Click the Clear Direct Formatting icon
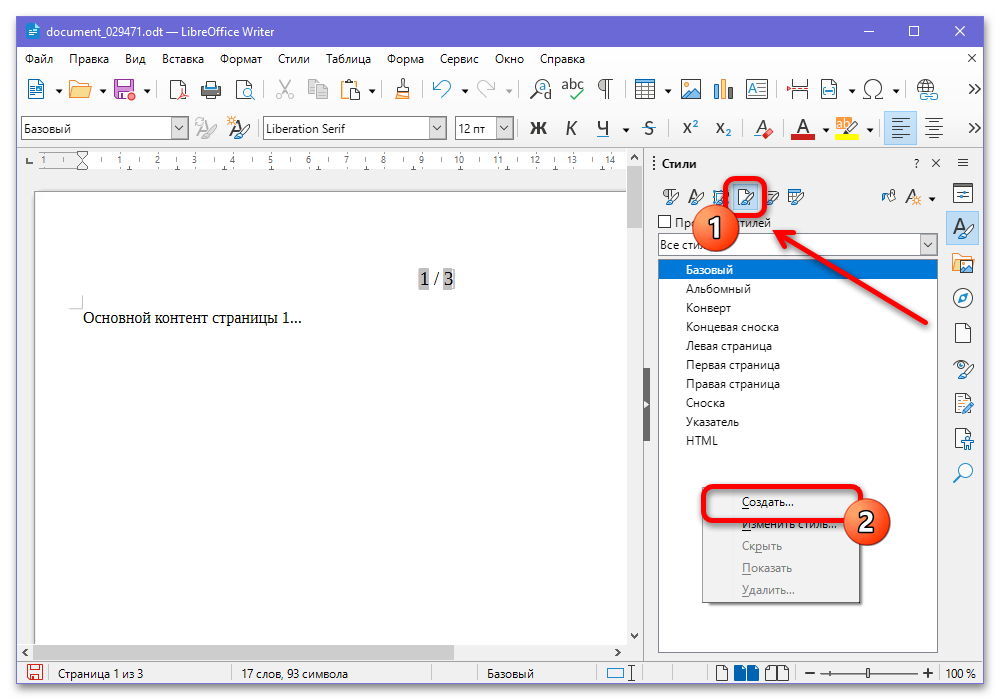This screenshot has height=700, width=1000. [763, 129]
